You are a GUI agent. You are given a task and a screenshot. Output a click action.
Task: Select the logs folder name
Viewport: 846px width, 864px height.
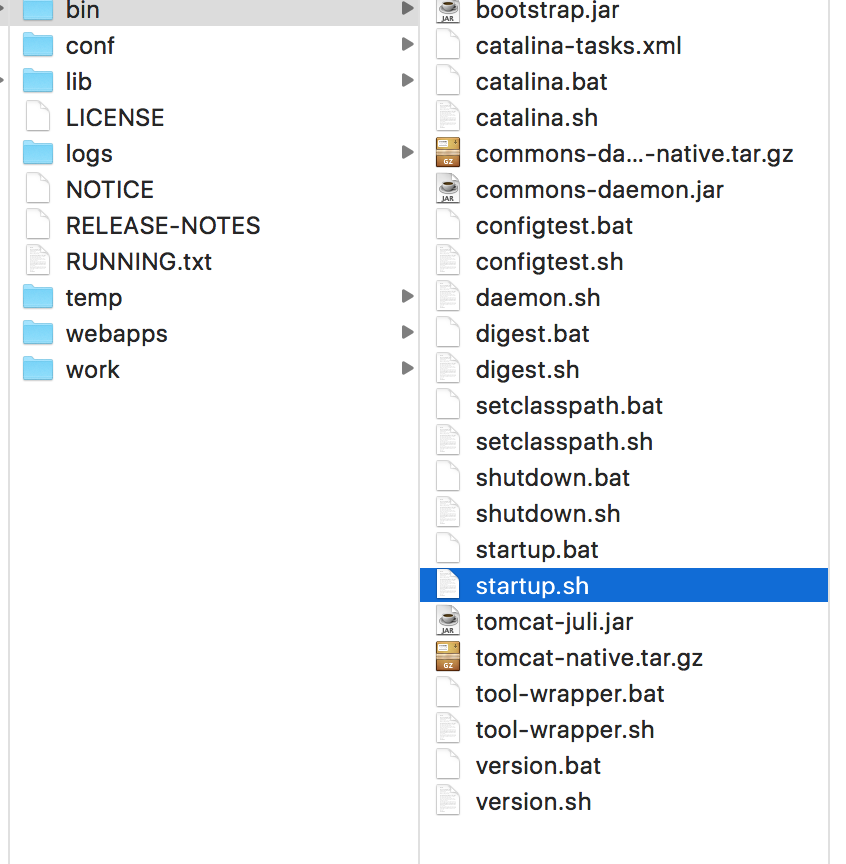tap(89, 154)
